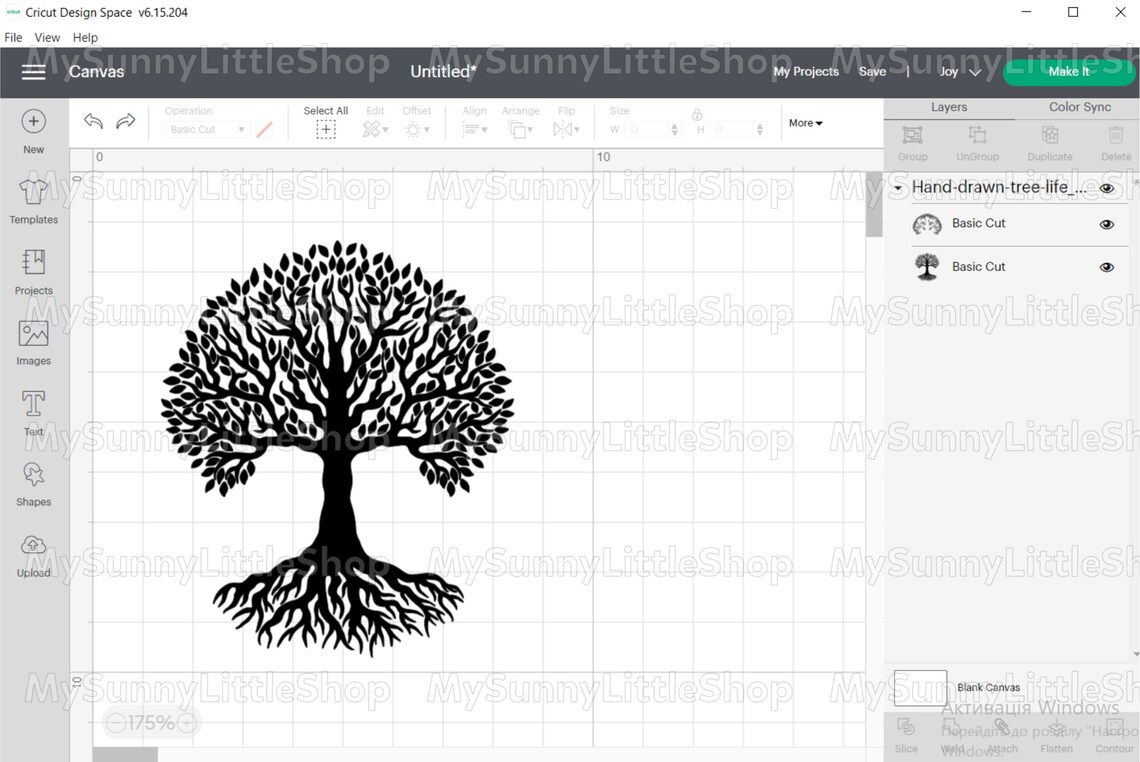Screen dimensions: 1140x762
Task: Open My Projects
Action: tap(806, 71)
